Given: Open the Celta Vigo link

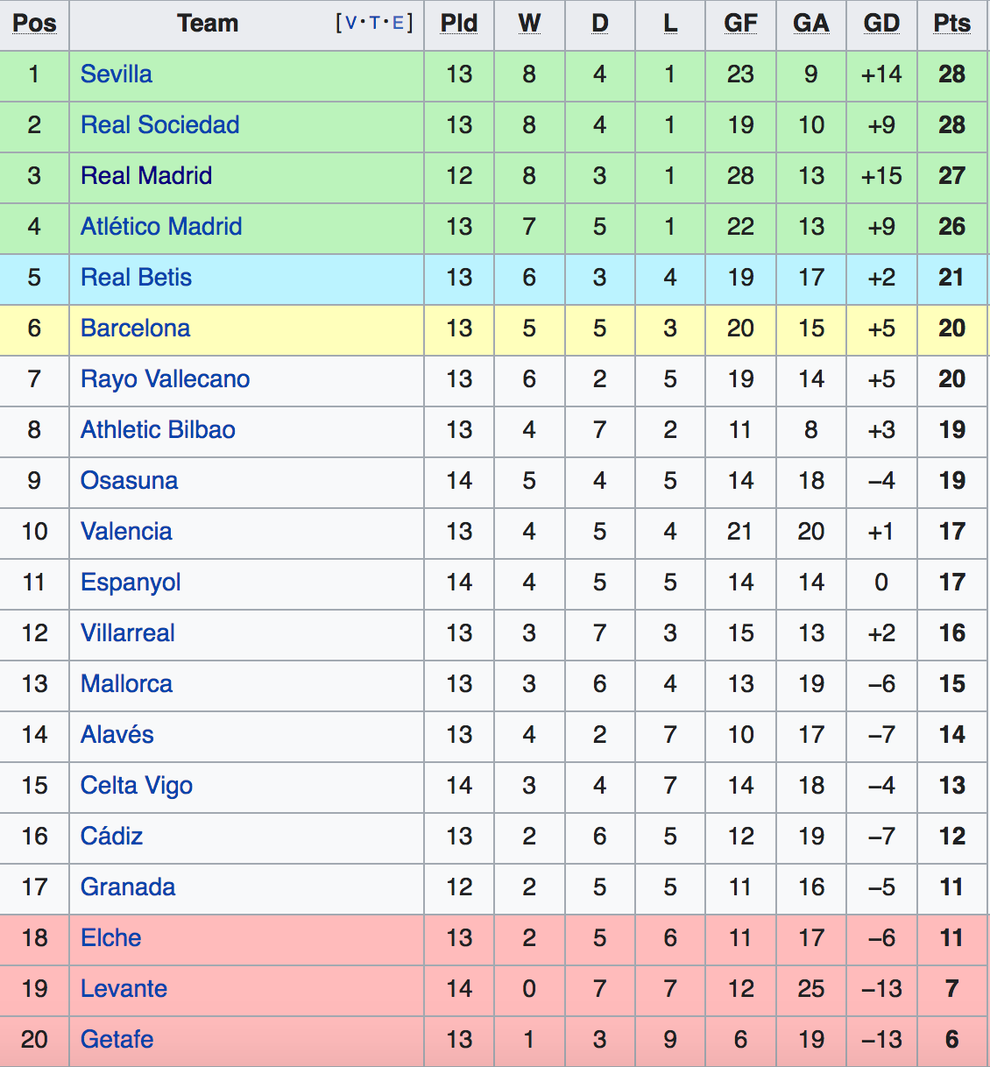Looking at the screenshot, I should pyautogui.click(x=136, y=786).
